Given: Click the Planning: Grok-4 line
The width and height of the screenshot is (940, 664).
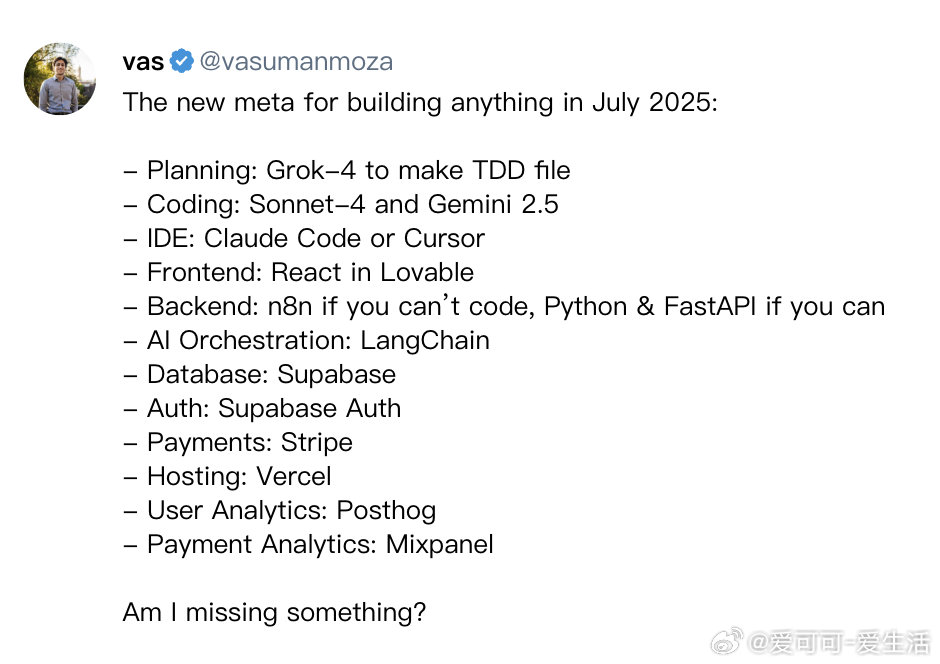Looking at the screenshot, I should [347, 170].
